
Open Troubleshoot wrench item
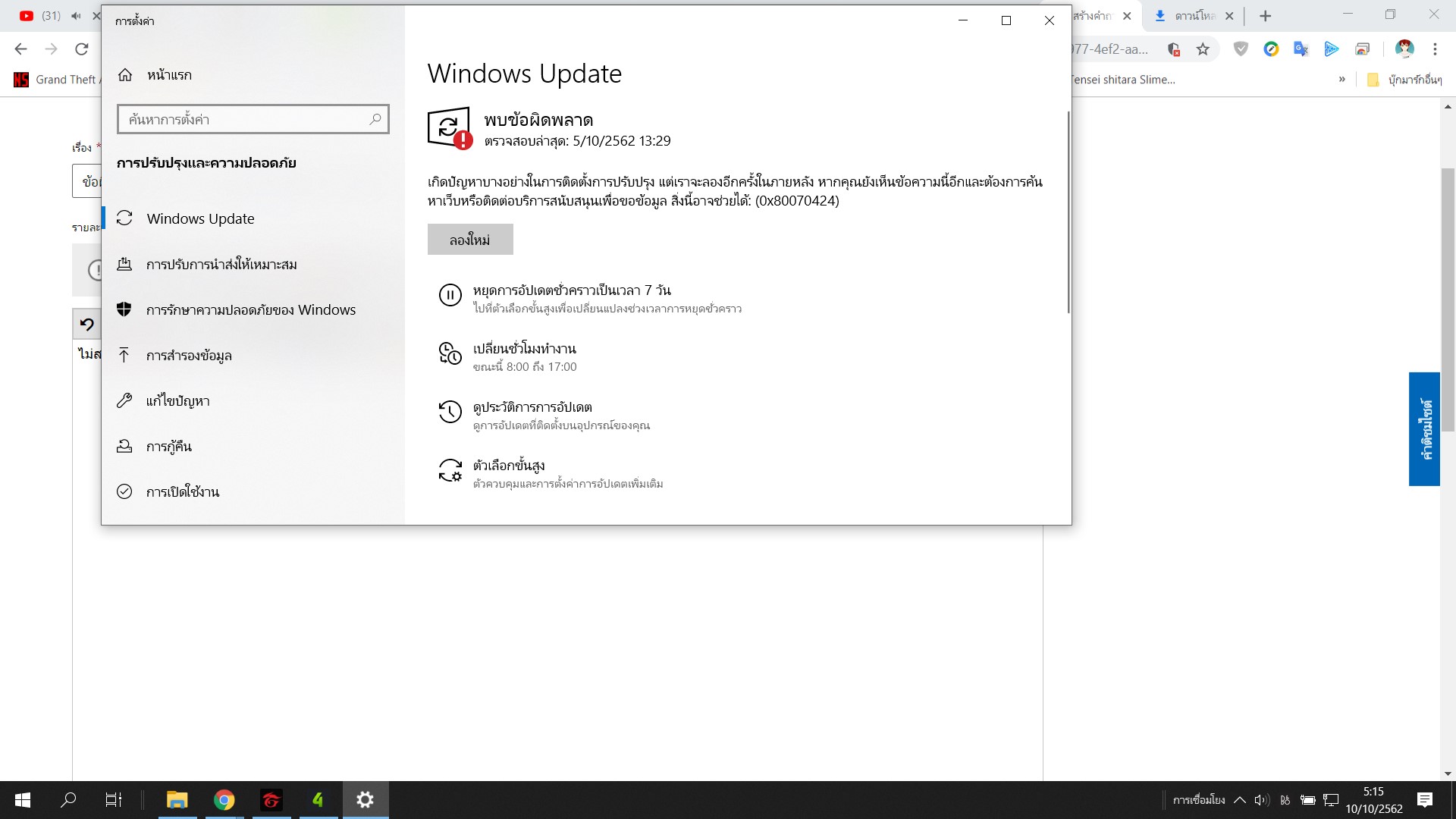124,400
